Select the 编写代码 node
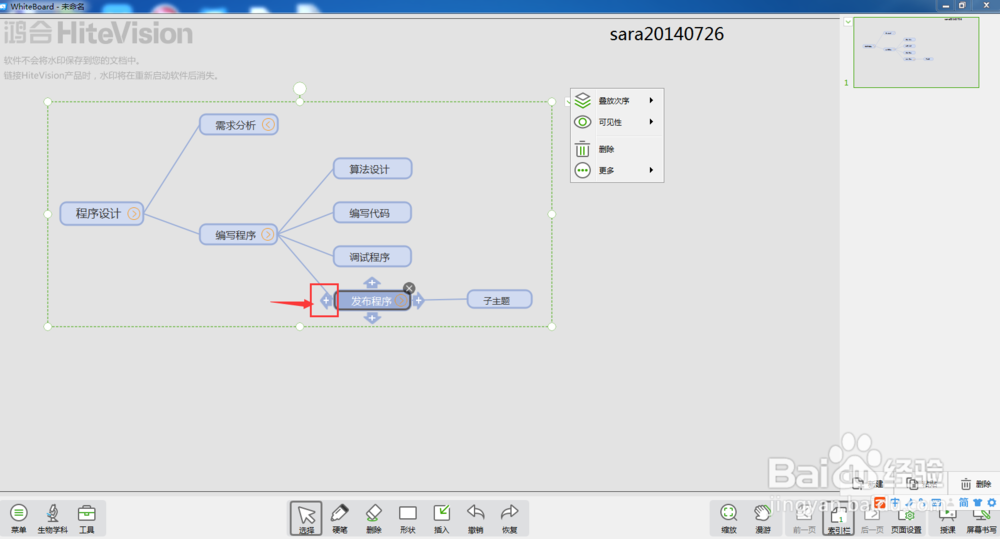This screenshot has width=1000, height=539. click(x=372, y=213)
